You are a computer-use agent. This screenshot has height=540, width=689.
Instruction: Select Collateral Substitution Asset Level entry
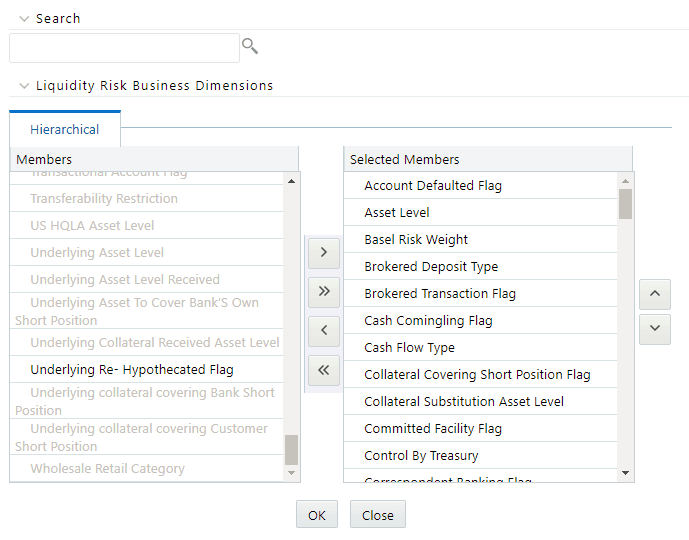481,402
